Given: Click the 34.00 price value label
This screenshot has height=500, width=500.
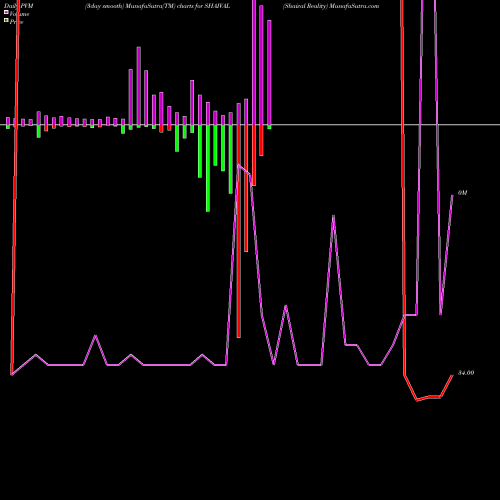Looking at the screenshot, I should click(466, 373).
